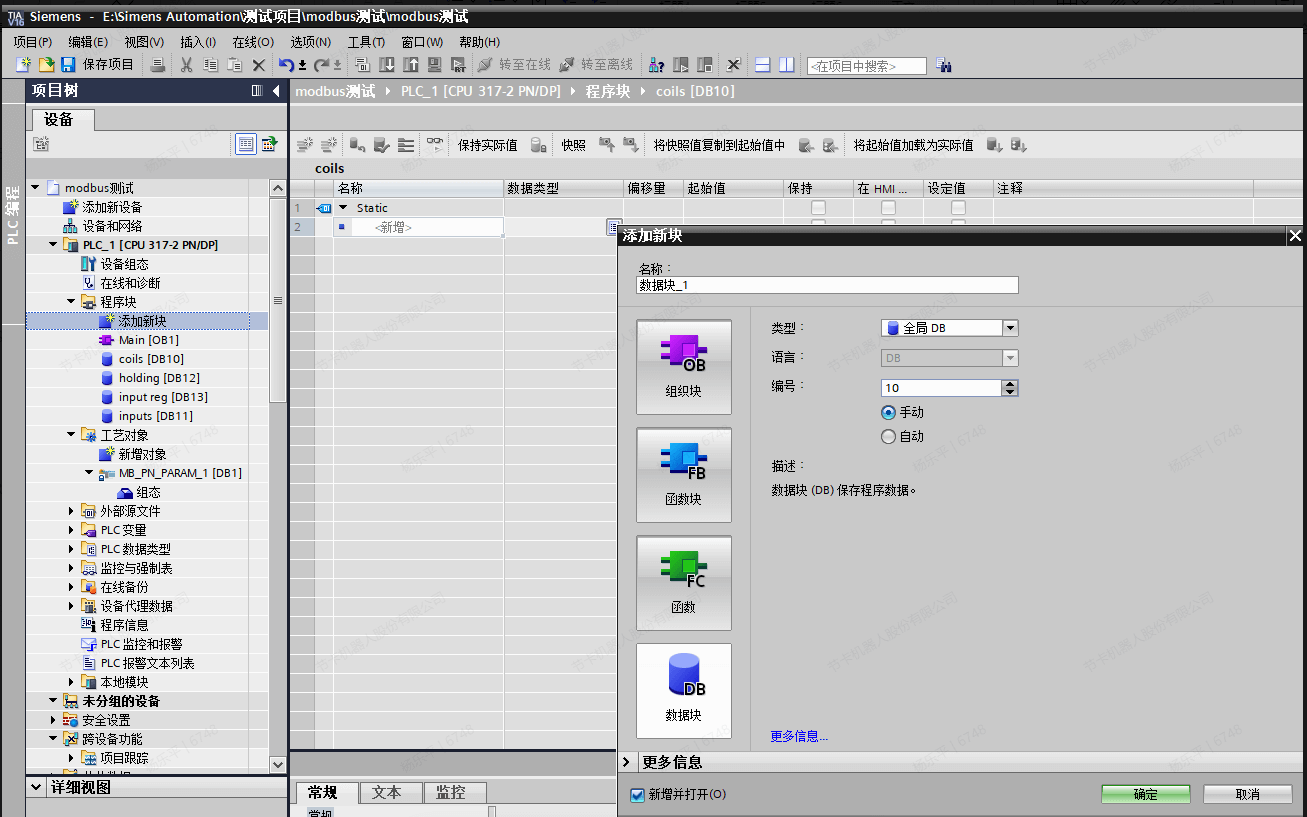Click the 确定 confirm button

pos(1146,794)
